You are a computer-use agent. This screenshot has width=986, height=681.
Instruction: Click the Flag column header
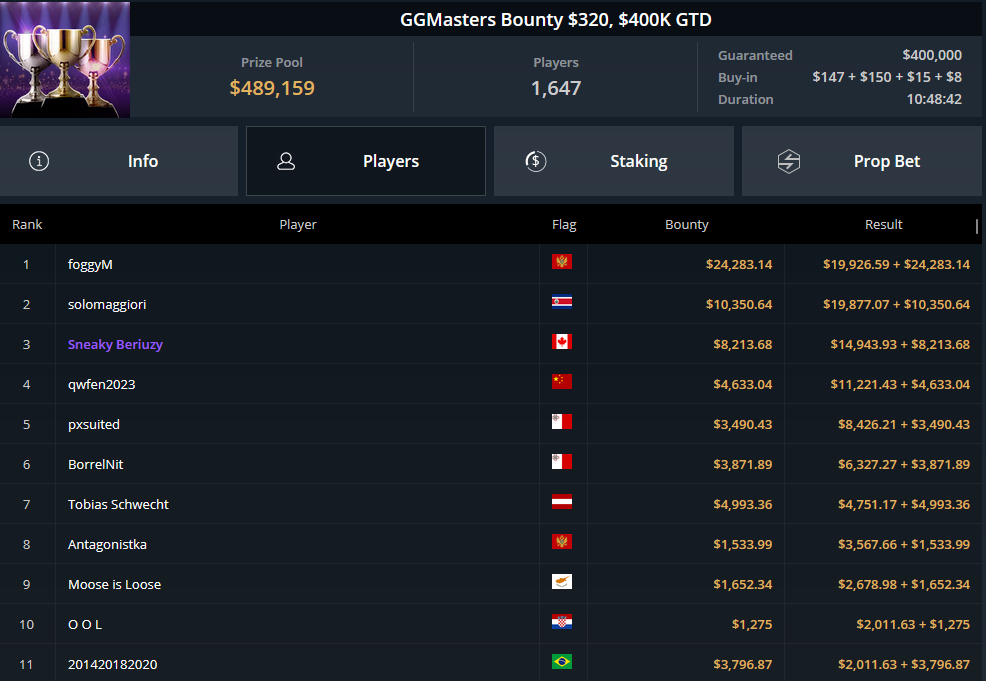coord(564,224)
